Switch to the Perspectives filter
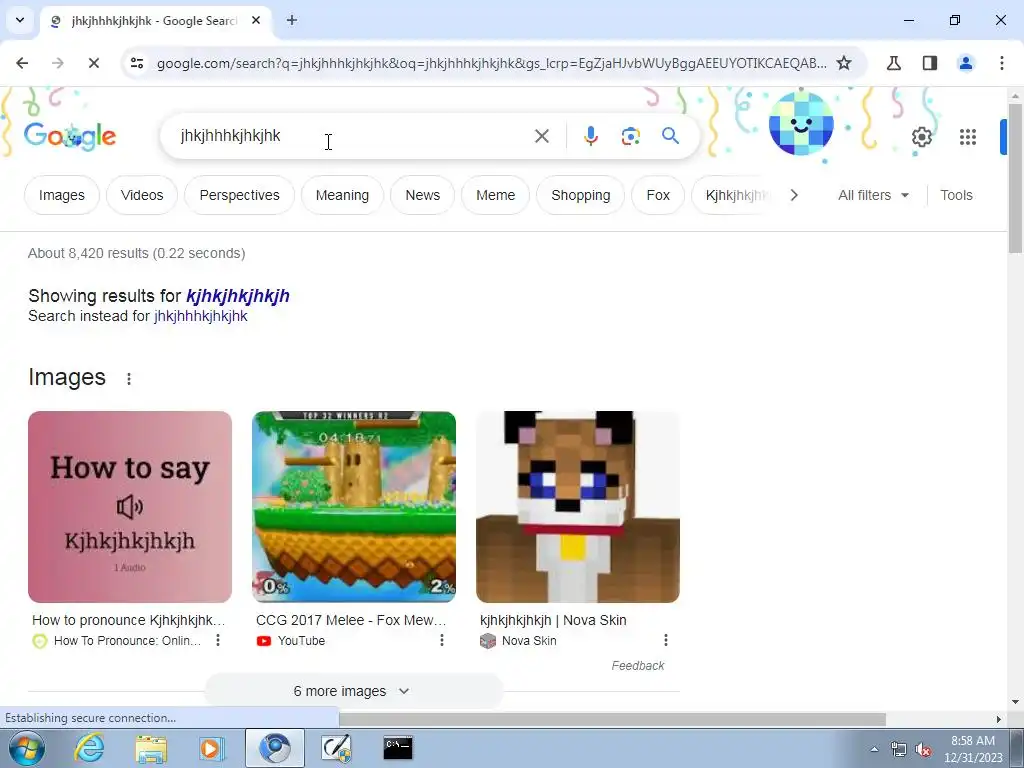The height and width of the screenshot is (768, 1024). (239, 195)
